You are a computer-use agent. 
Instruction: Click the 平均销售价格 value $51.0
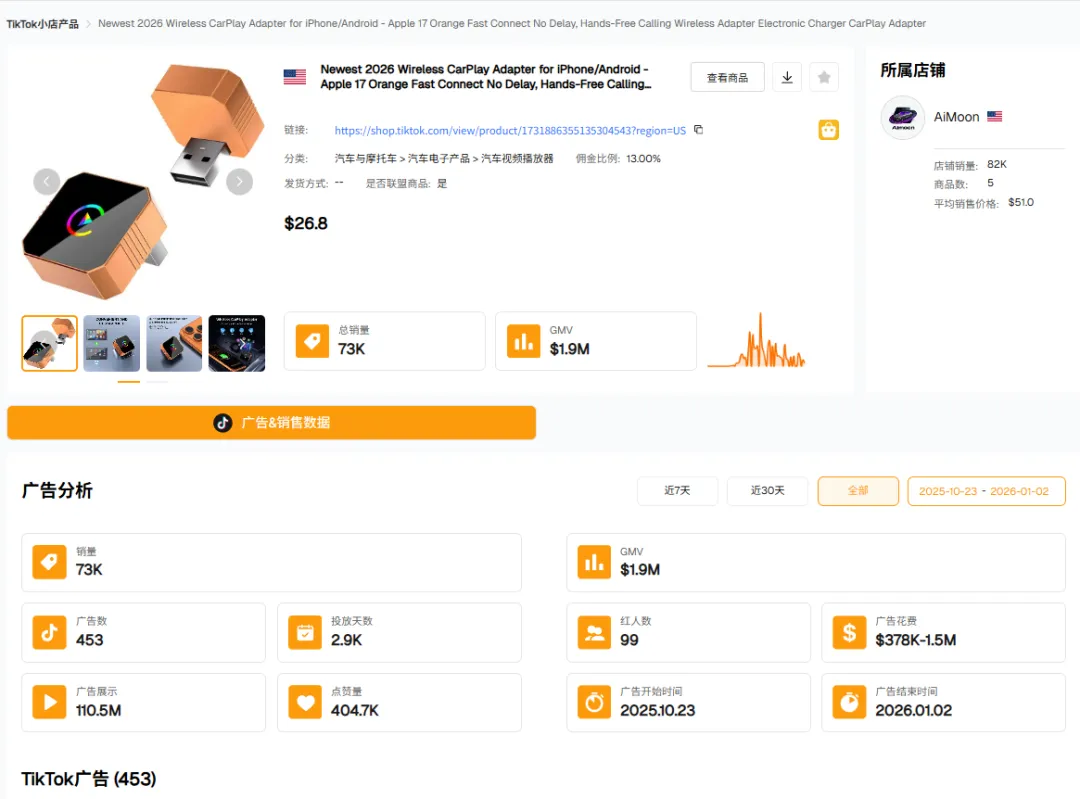coord(1021,202)
